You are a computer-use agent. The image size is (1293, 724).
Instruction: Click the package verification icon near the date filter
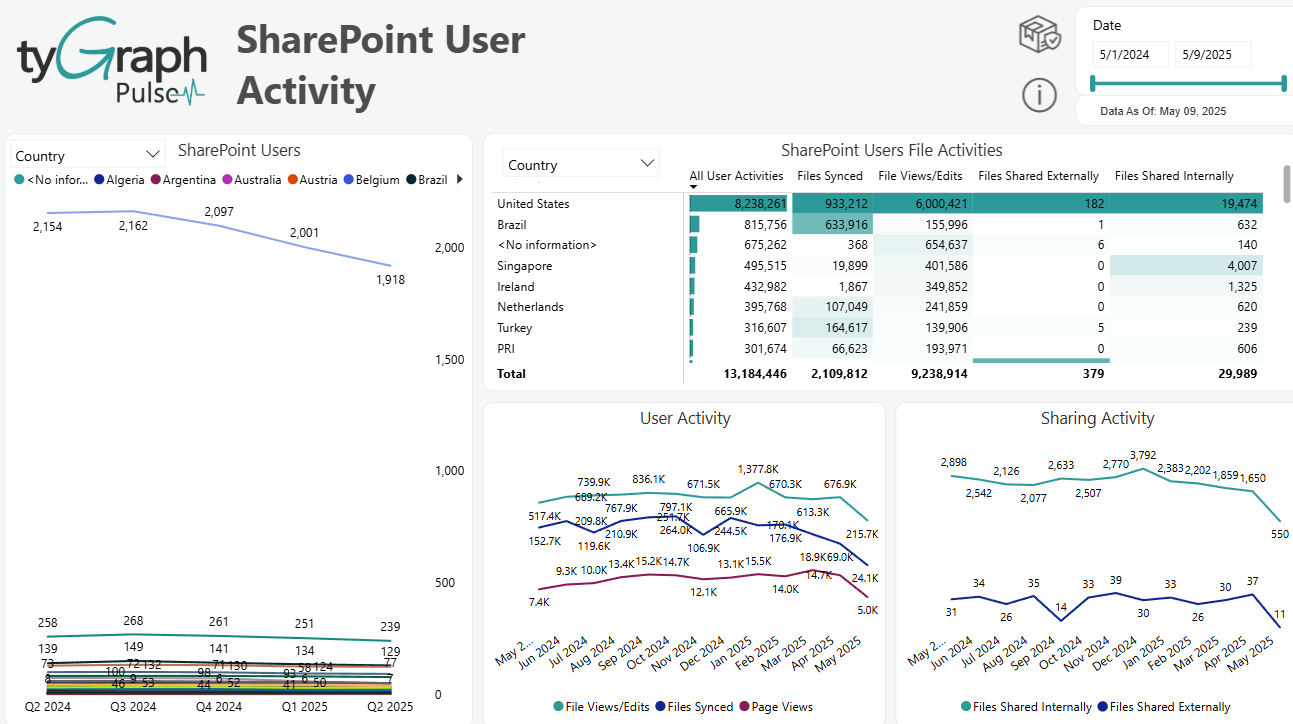[1039, 33]
